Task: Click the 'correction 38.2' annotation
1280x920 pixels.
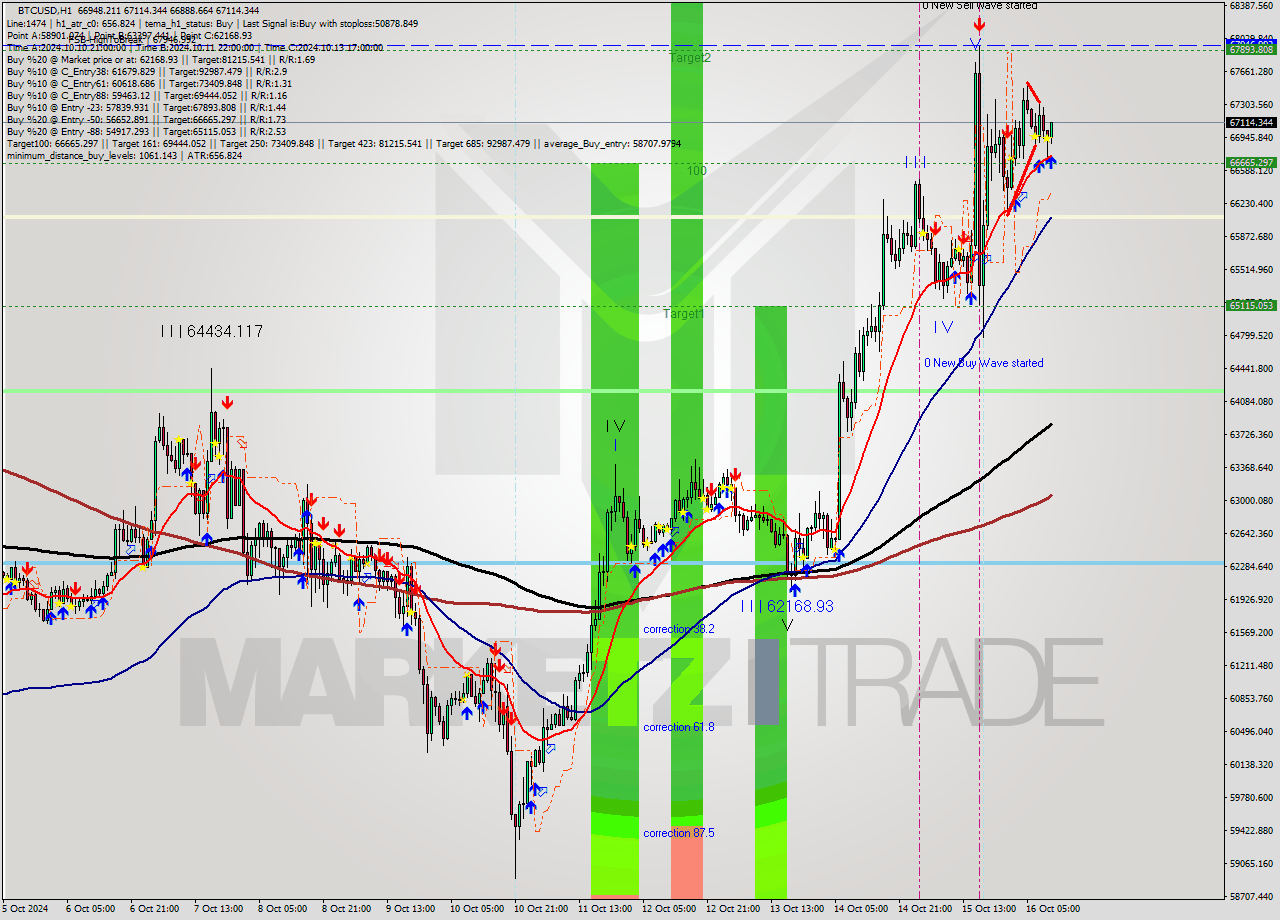Action: coord(679,629)
